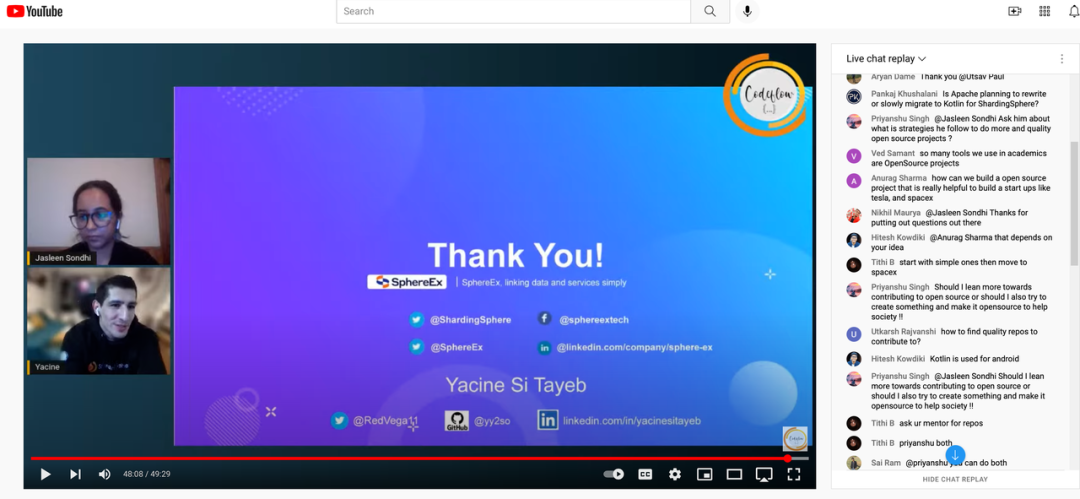Go full screen

point(793,474)
